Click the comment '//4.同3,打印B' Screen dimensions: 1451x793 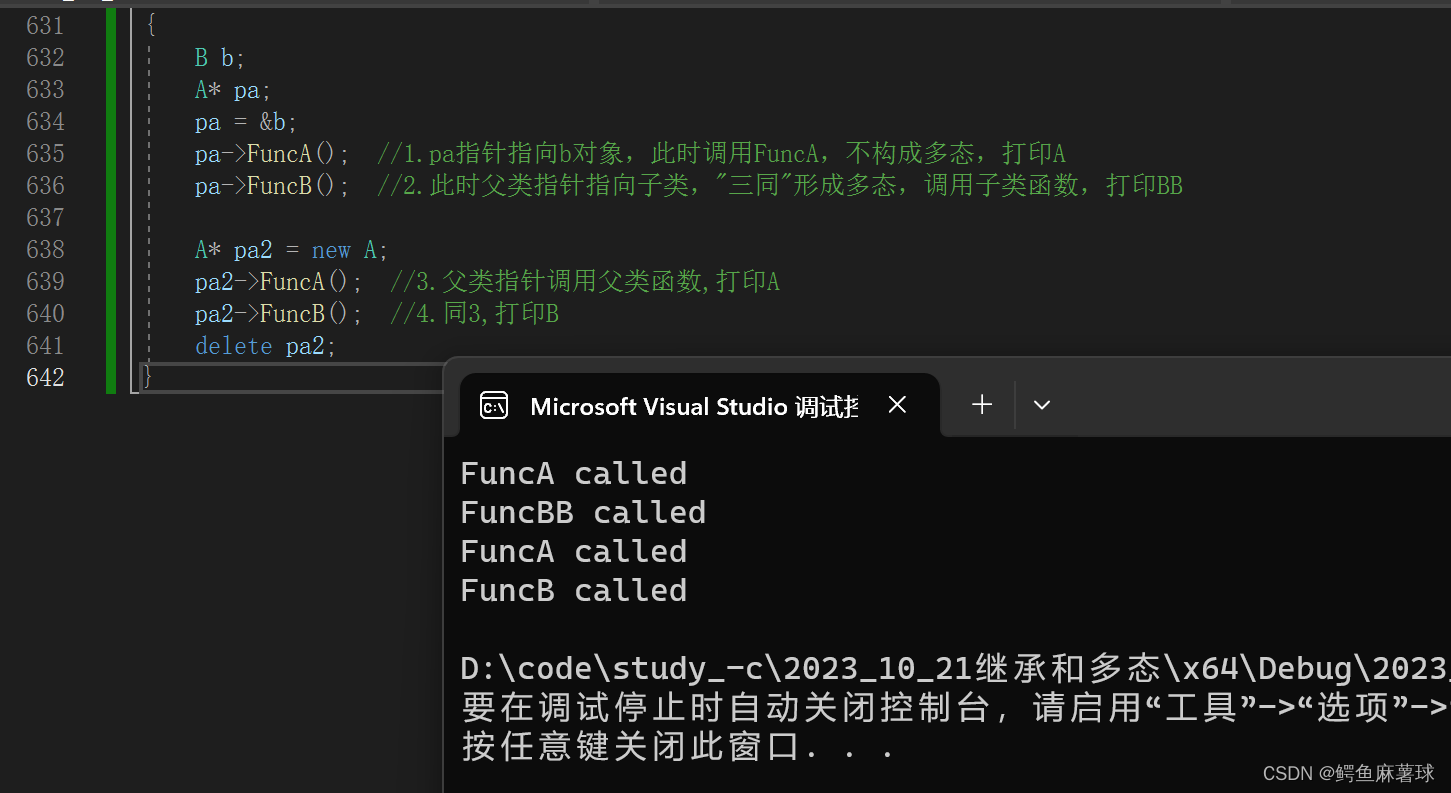point(474,314)
